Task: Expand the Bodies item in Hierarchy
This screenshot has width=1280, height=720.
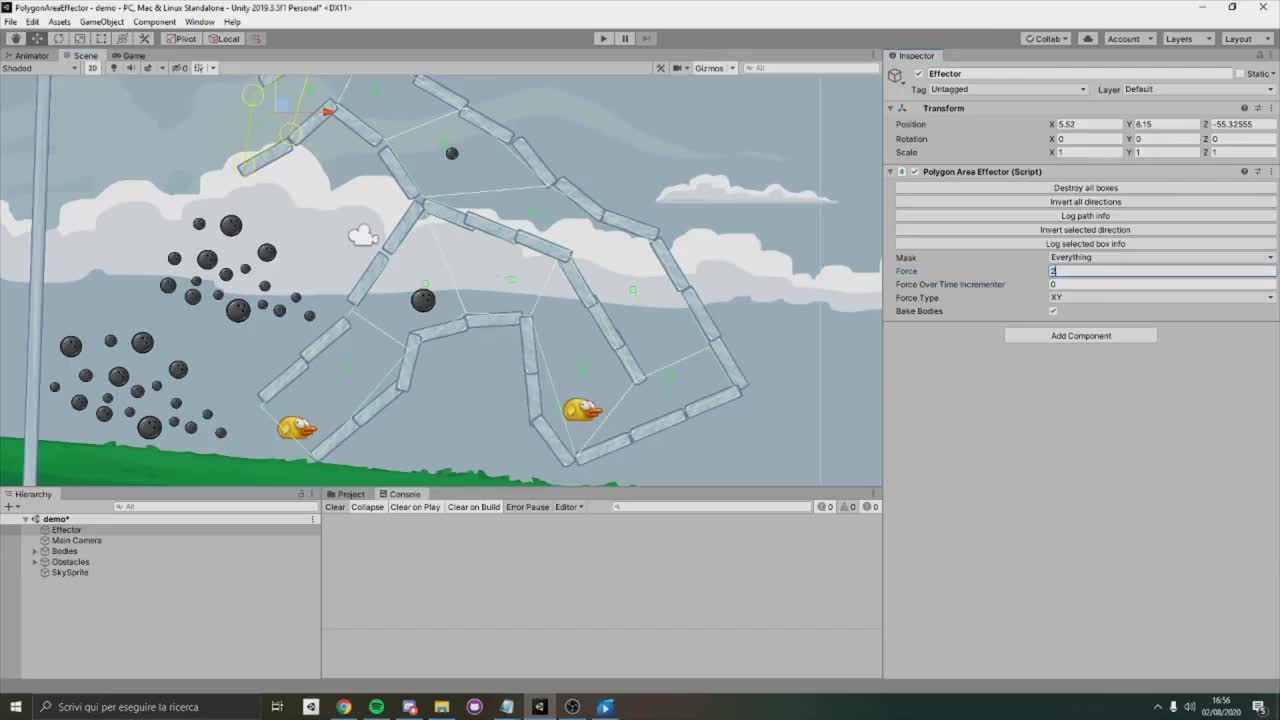Action: click(35, 551)
